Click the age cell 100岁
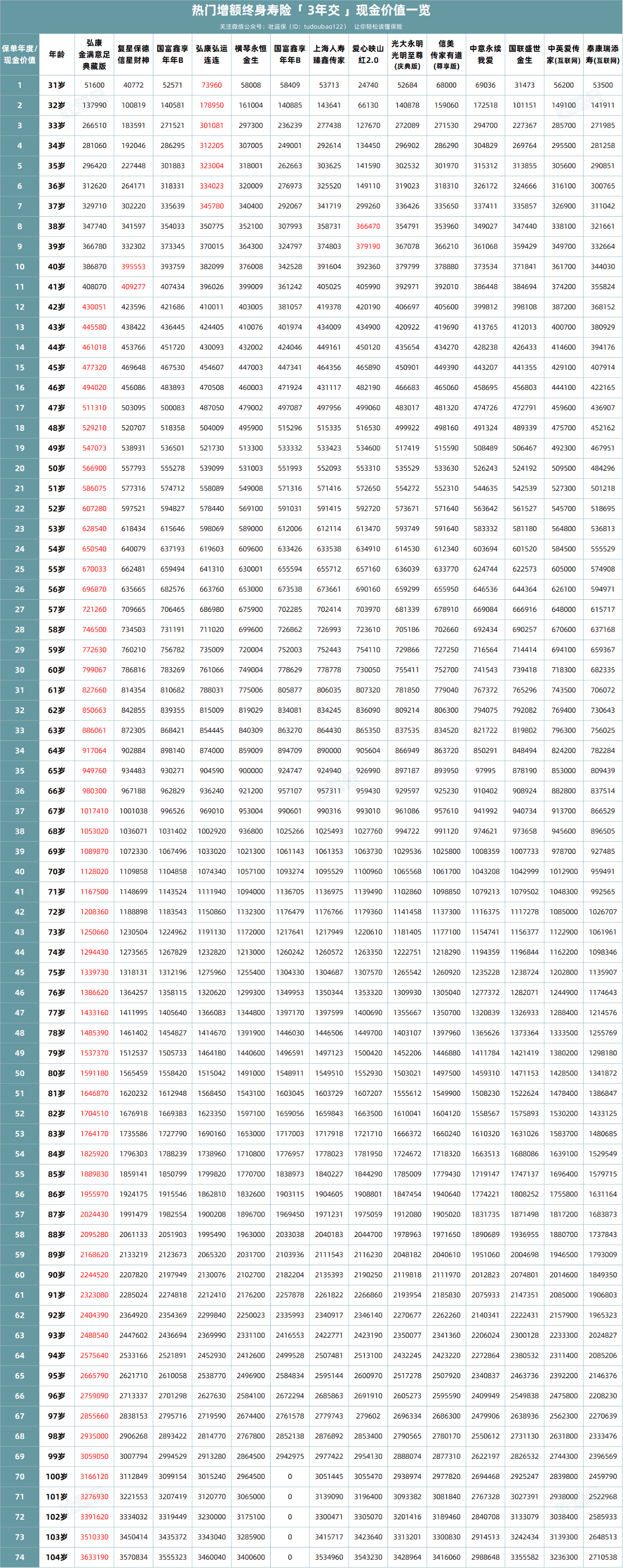This screenshot has width=623, height=1568. 56,1476
